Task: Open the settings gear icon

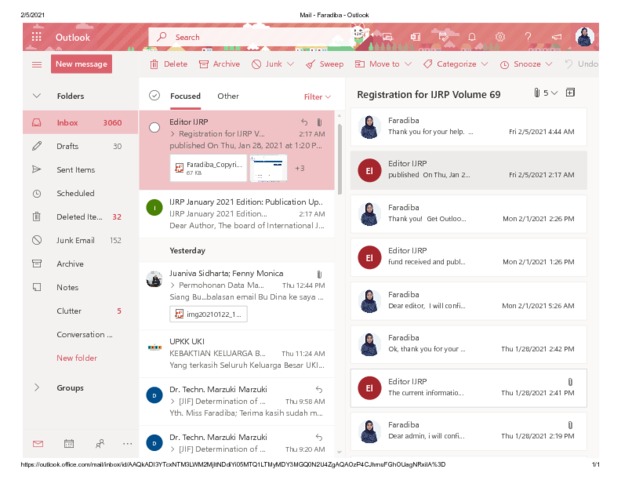Action: click(x=499, y=37)
